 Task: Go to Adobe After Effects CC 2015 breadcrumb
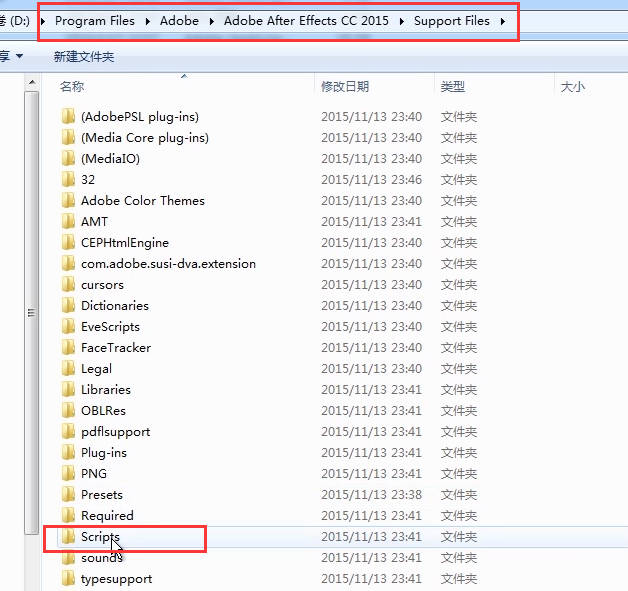tap(306, 21)
